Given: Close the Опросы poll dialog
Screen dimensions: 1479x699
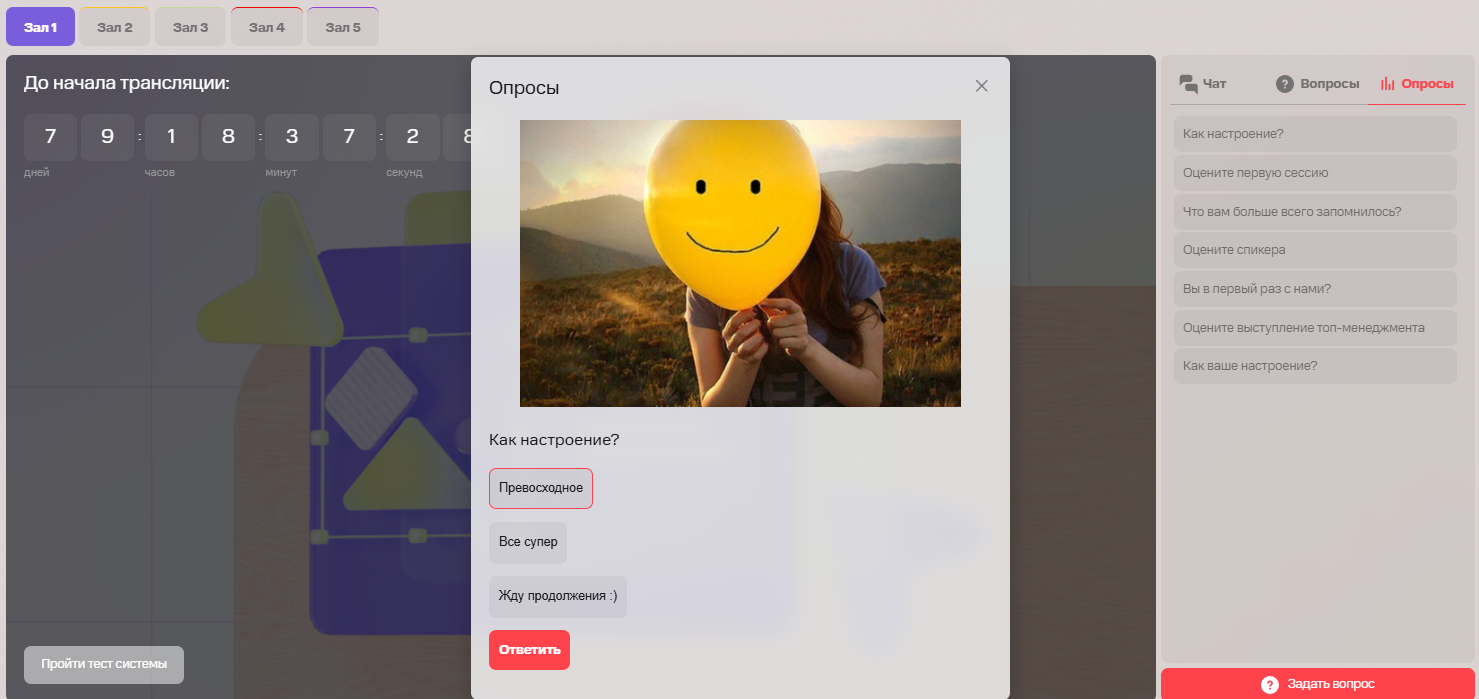Looking at the screenshot, I should tap(981, 86).
